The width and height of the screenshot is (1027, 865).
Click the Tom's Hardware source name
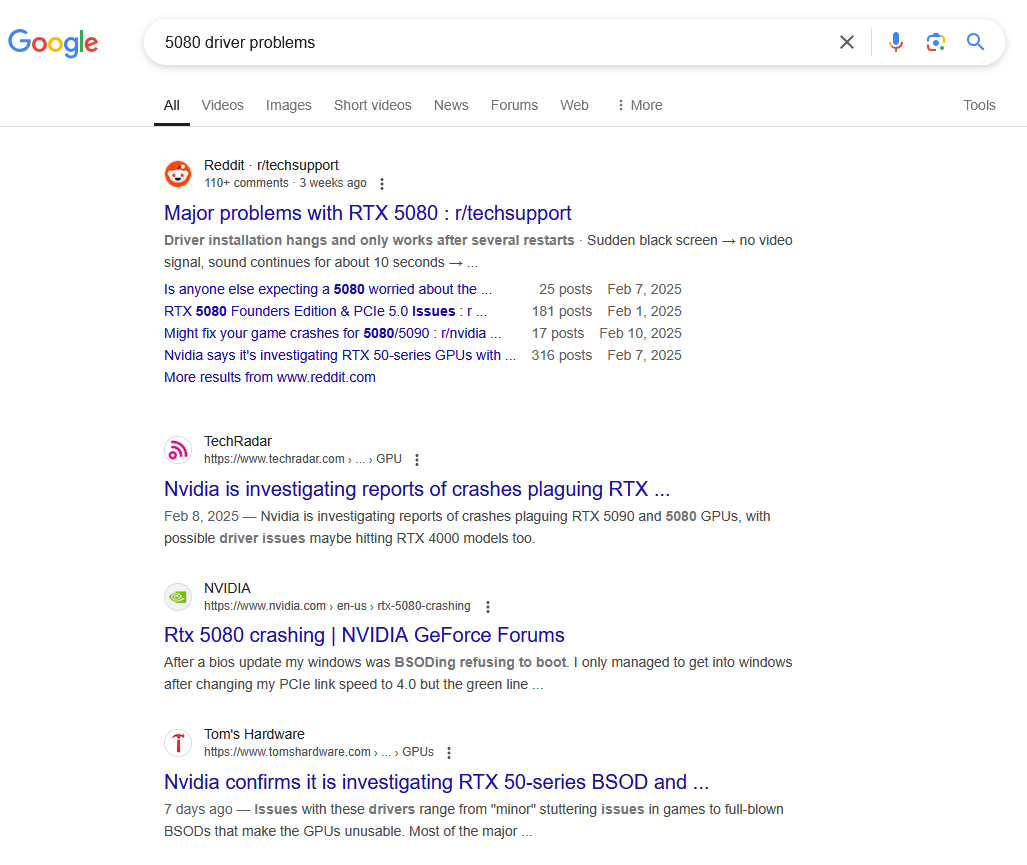click(254, 734)
